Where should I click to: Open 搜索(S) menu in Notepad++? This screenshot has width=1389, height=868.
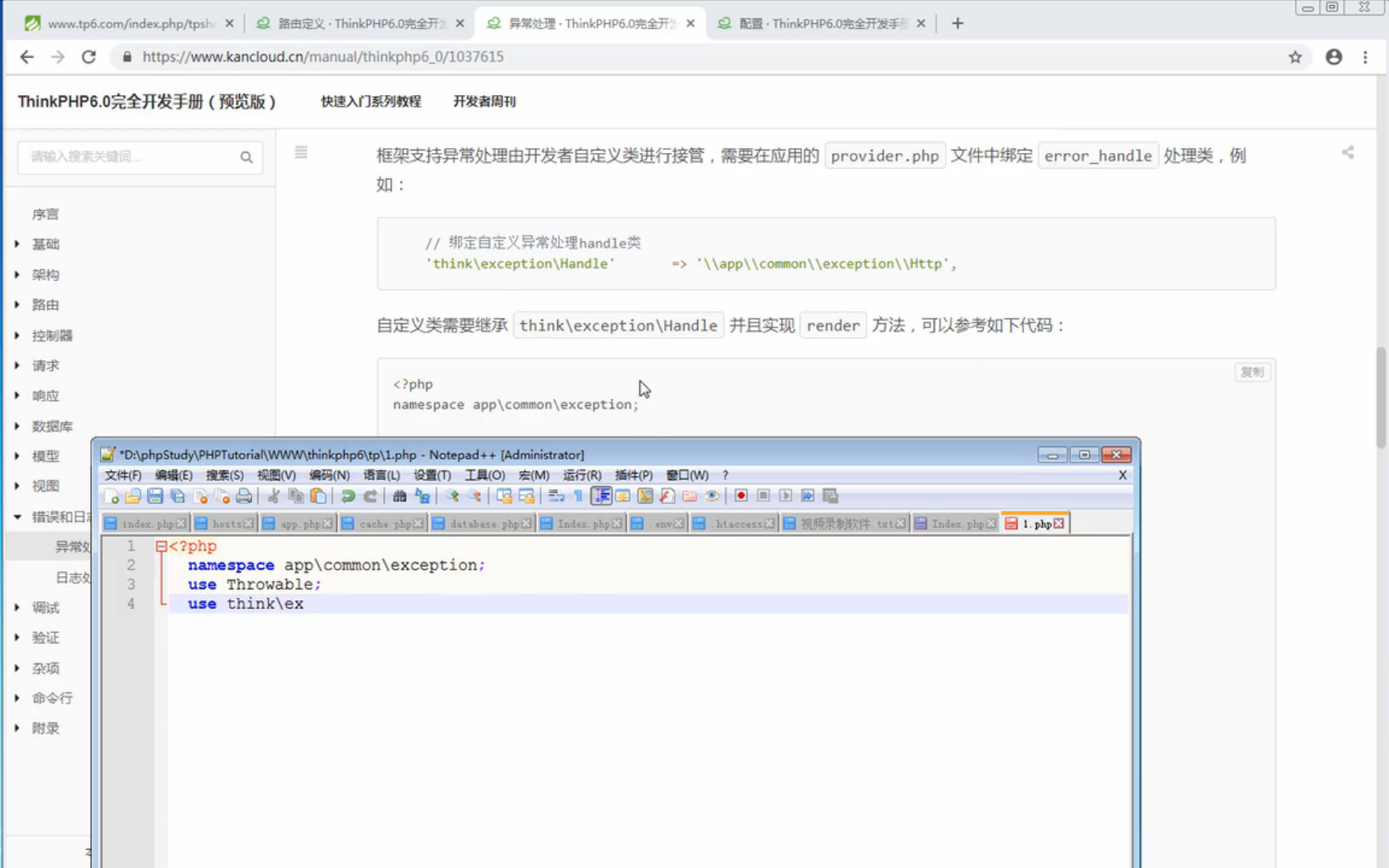pos(224,475)
